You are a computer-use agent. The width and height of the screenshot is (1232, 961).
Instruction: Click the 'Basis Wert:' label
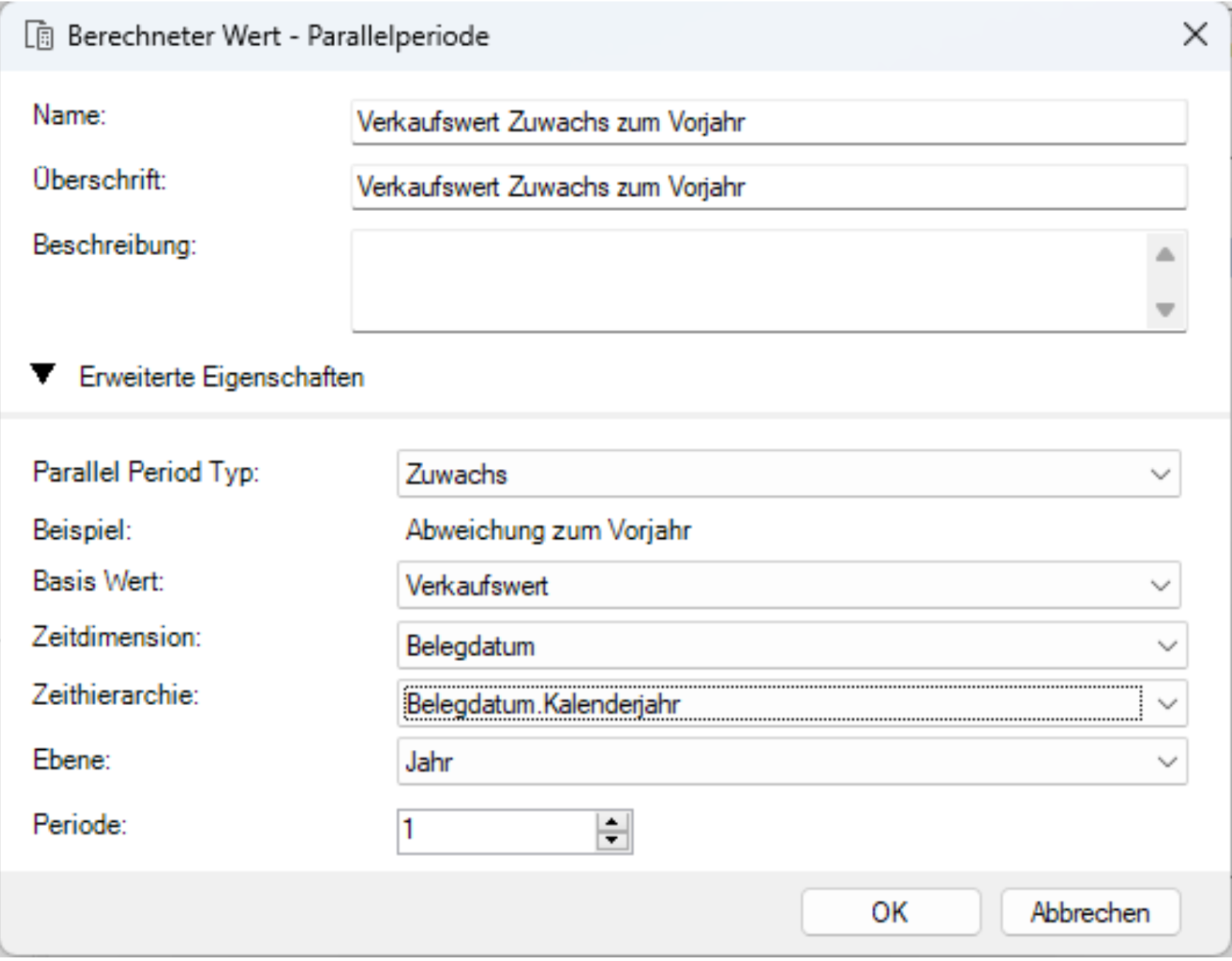tap(98, 581)
